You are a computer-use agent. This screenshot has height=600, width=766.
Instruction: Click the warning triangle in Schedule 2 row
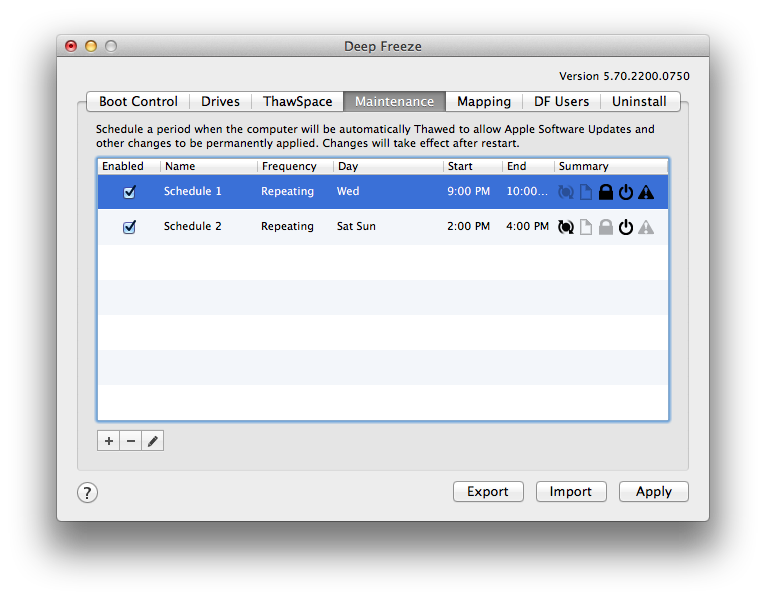point(646,227)
